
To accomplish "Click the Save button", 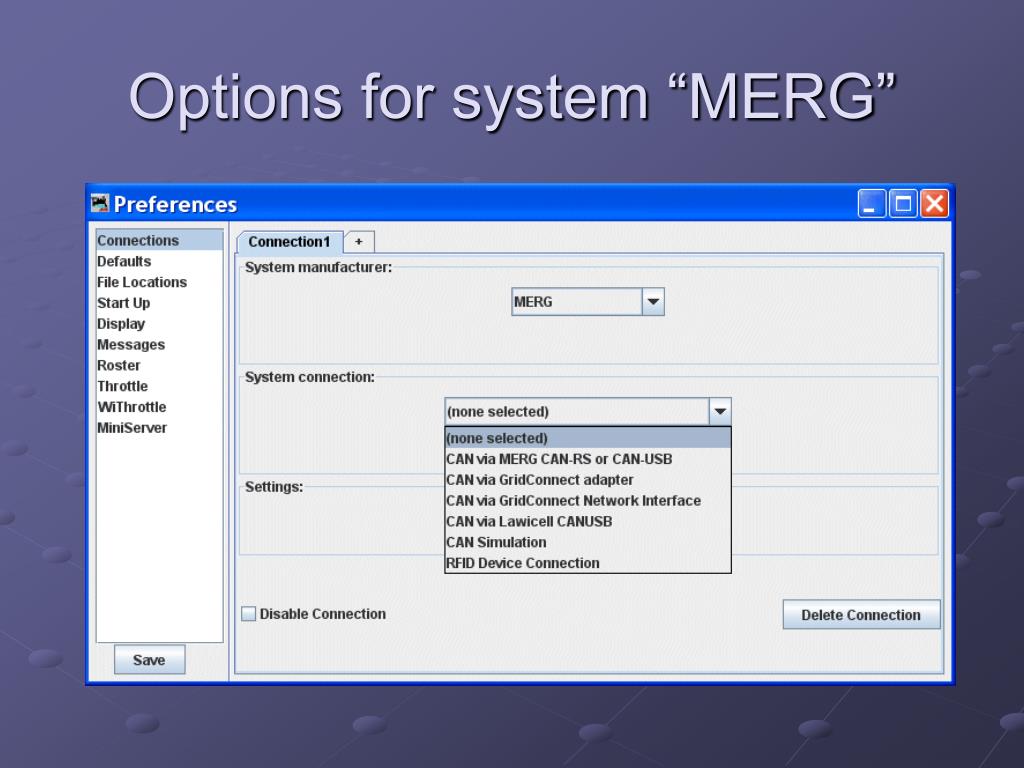I will click(150, 660).
